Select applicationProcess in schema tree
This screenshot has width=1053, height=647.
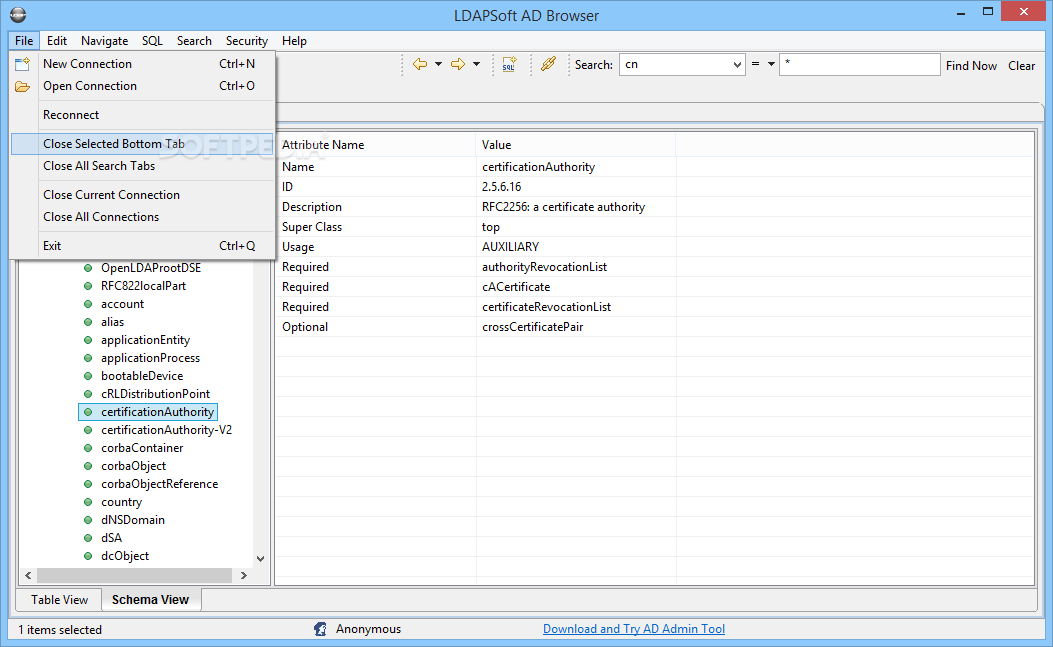150,358
